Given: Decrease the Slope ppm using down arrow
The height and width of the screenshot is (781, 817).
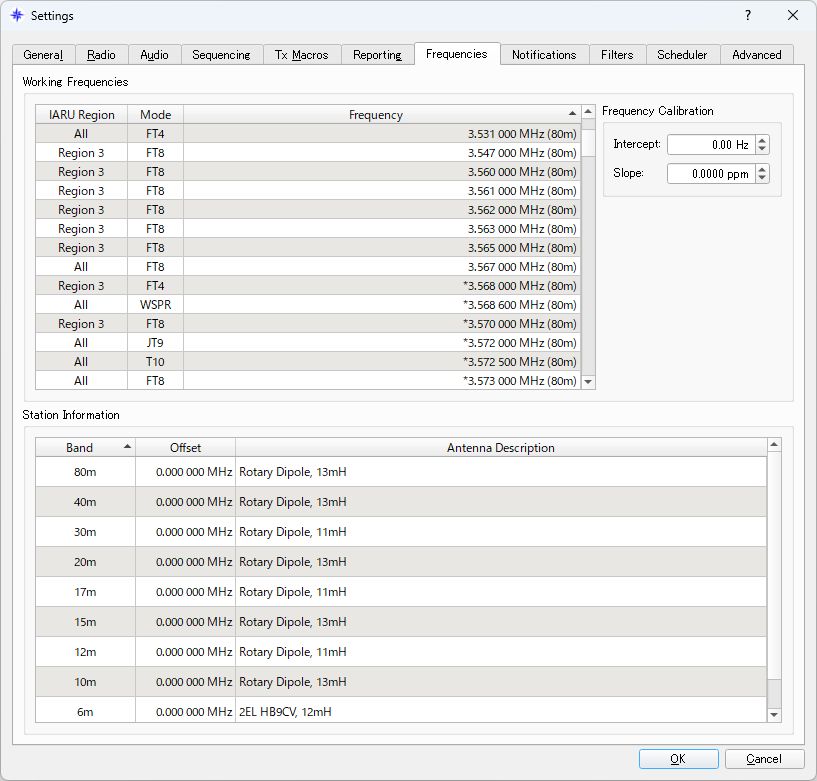Looking at the screenshot, I should pyautogui.click(x=761, y=179).
